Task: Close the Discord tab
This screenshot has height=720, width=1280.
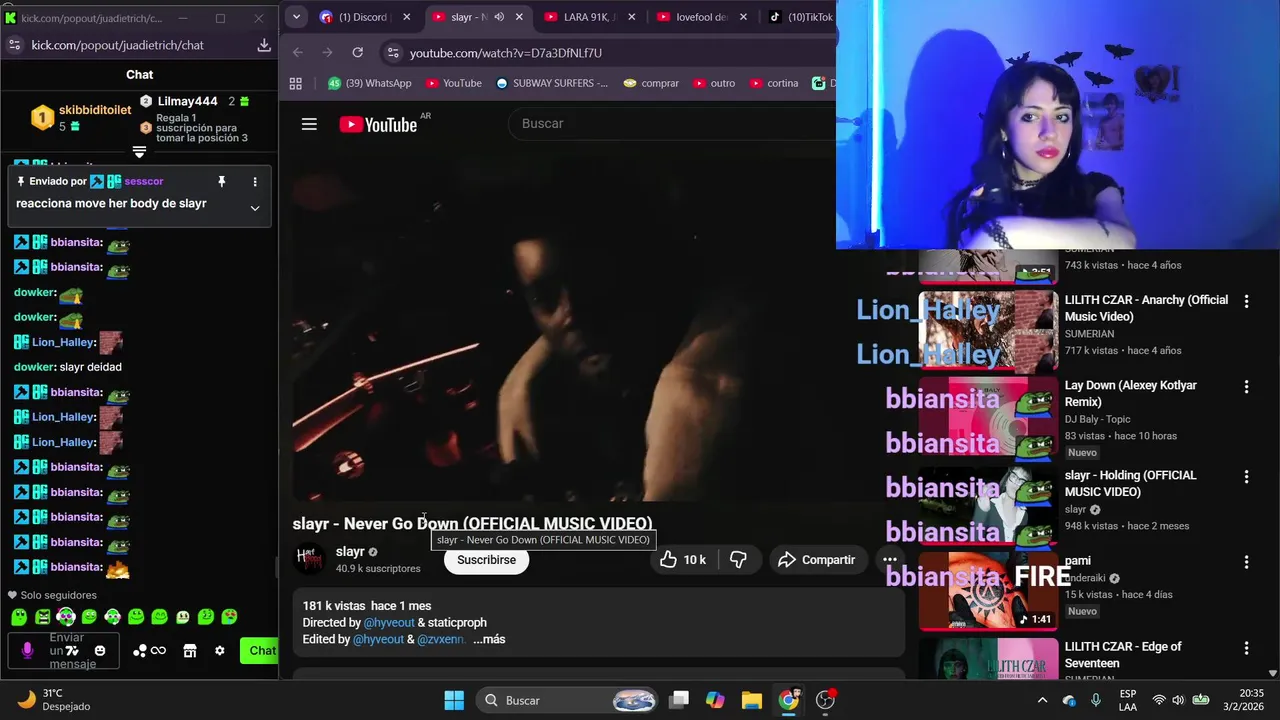Action: coord(406,17)
